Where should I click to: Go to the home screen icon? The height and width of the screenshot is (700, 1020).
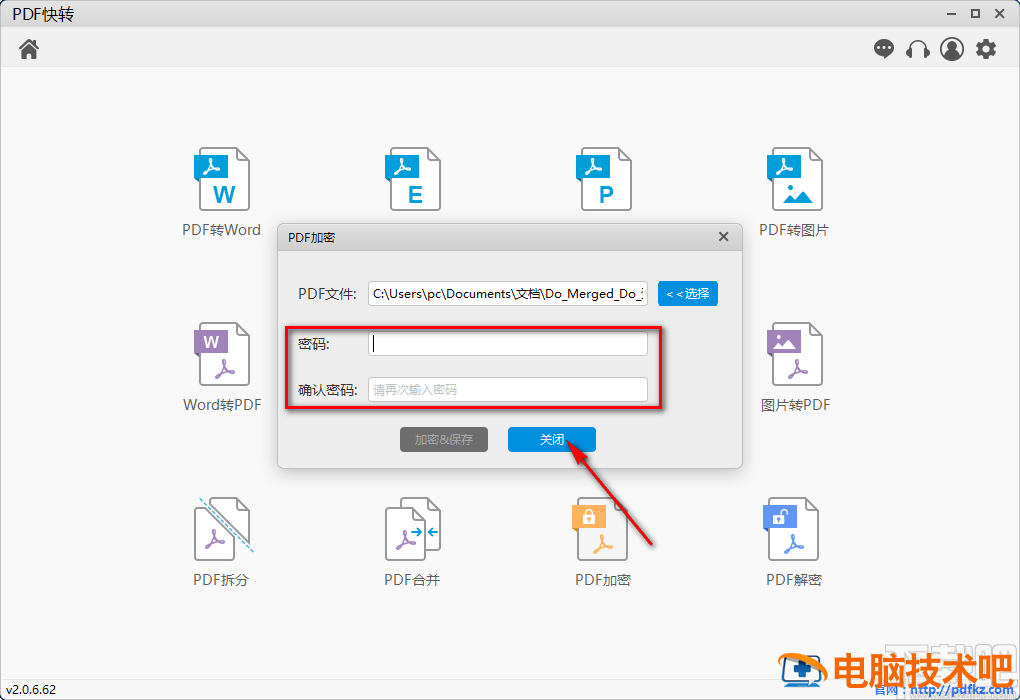(29, 49)
